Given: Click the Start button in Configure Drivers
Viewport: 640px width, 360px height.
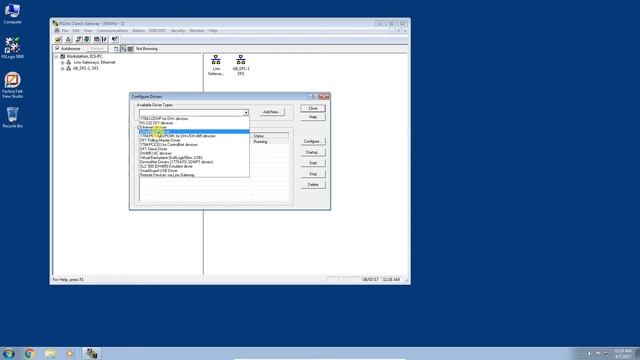Looking at the screenshot, I should [x=313, y=163].
